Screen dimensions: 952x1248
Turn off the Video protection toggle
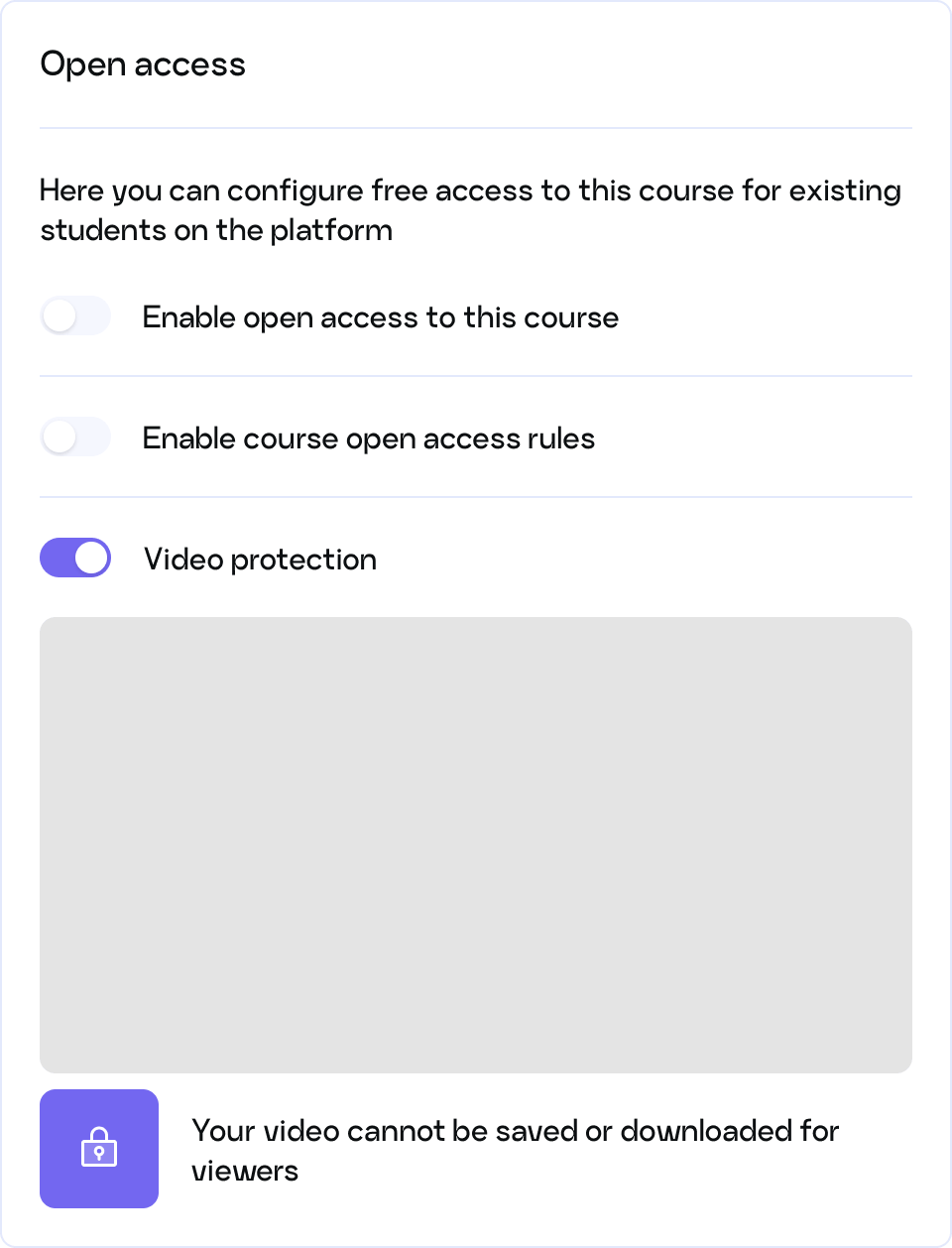(x=75, y=558)
